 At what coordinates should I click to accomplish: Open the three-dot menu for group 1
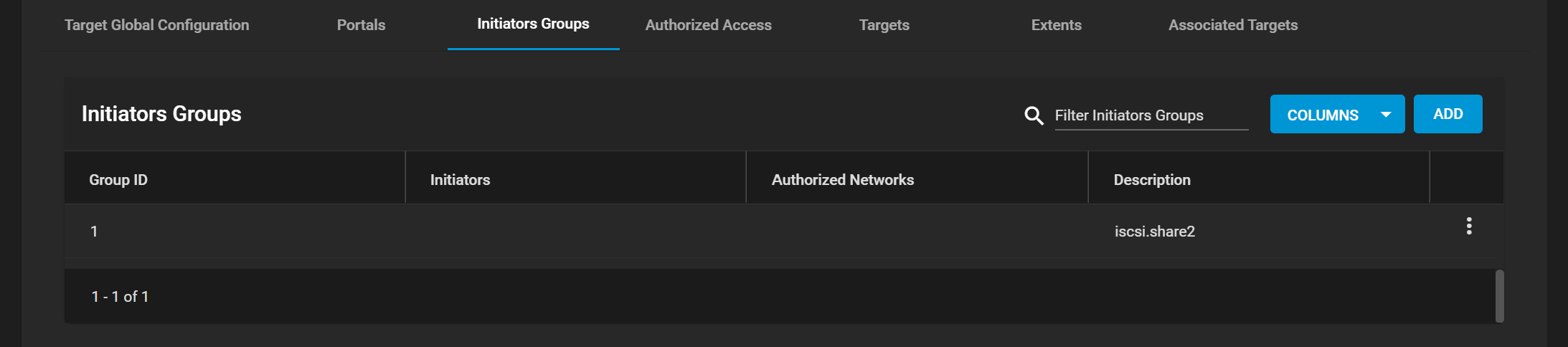tap(1469, 227)
